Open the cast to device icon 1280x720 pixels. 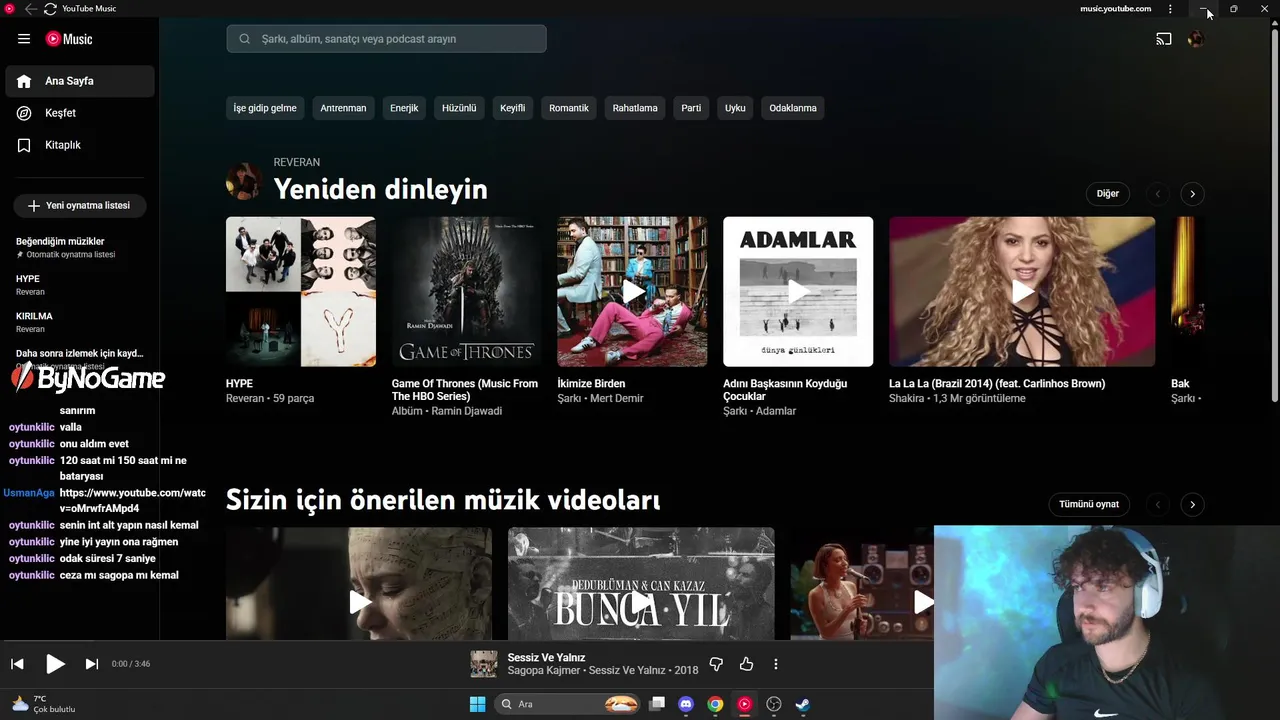[1164, 39]
